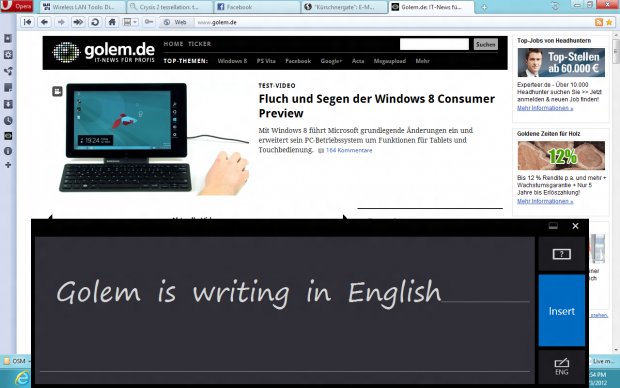Open the Facebook top theme link
This screenshot has width=620, height=388.
[298, 61]
